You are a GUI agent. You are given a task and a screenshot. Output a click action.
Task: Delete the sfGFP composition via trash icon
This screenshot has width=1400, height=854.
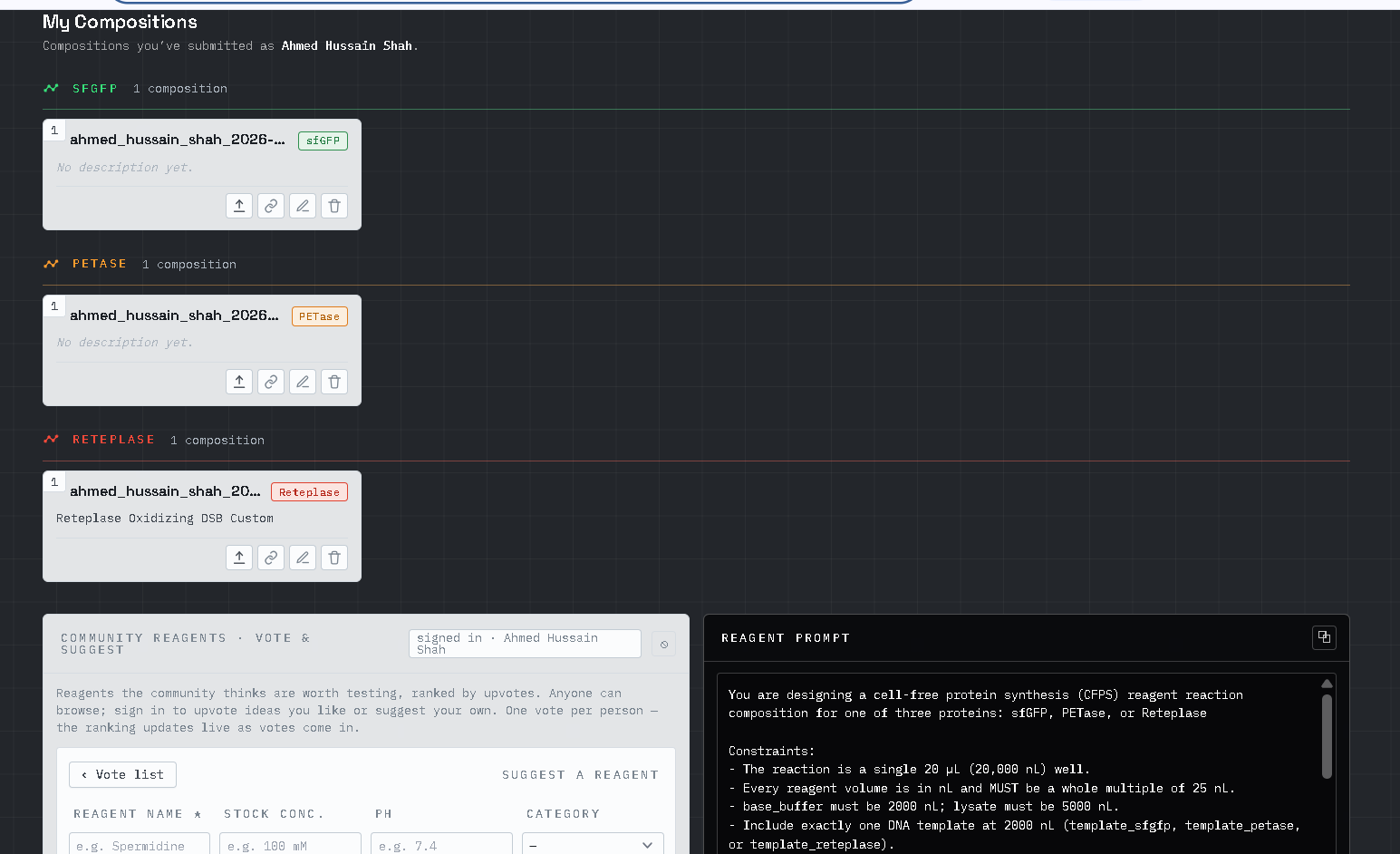pos(334,206)
